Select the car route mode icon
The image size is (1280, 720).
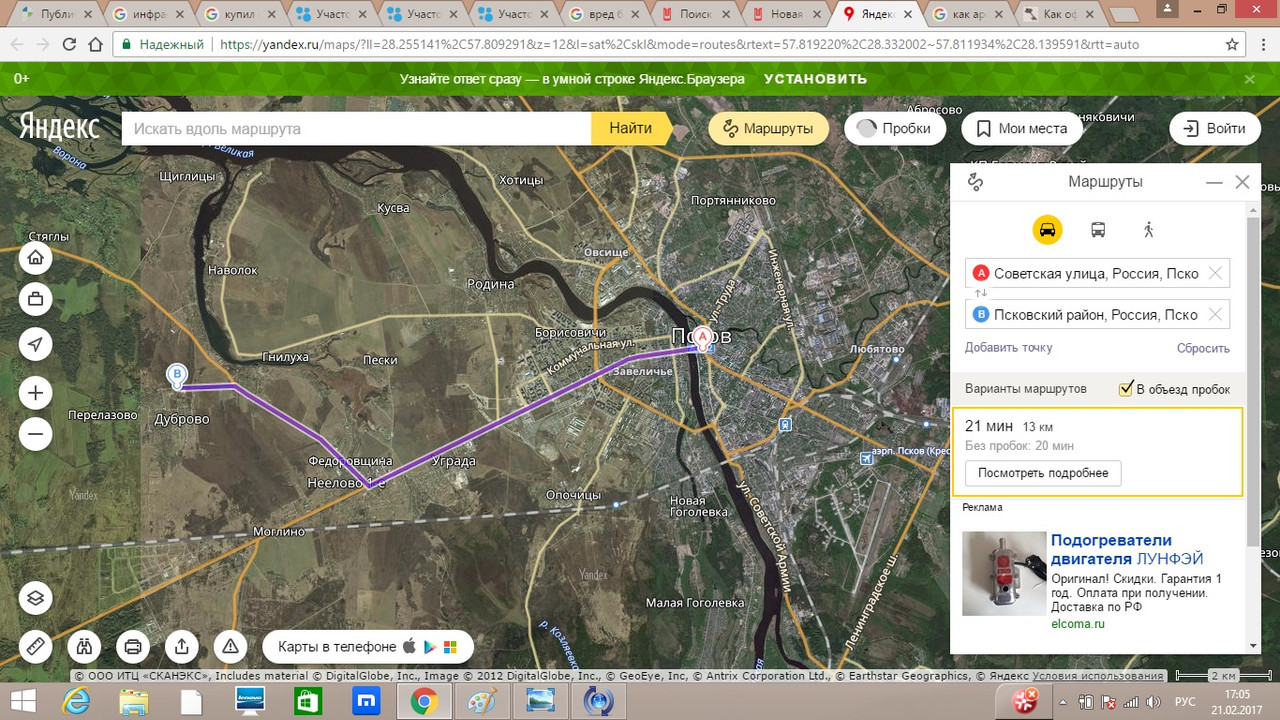point(1047,230)
